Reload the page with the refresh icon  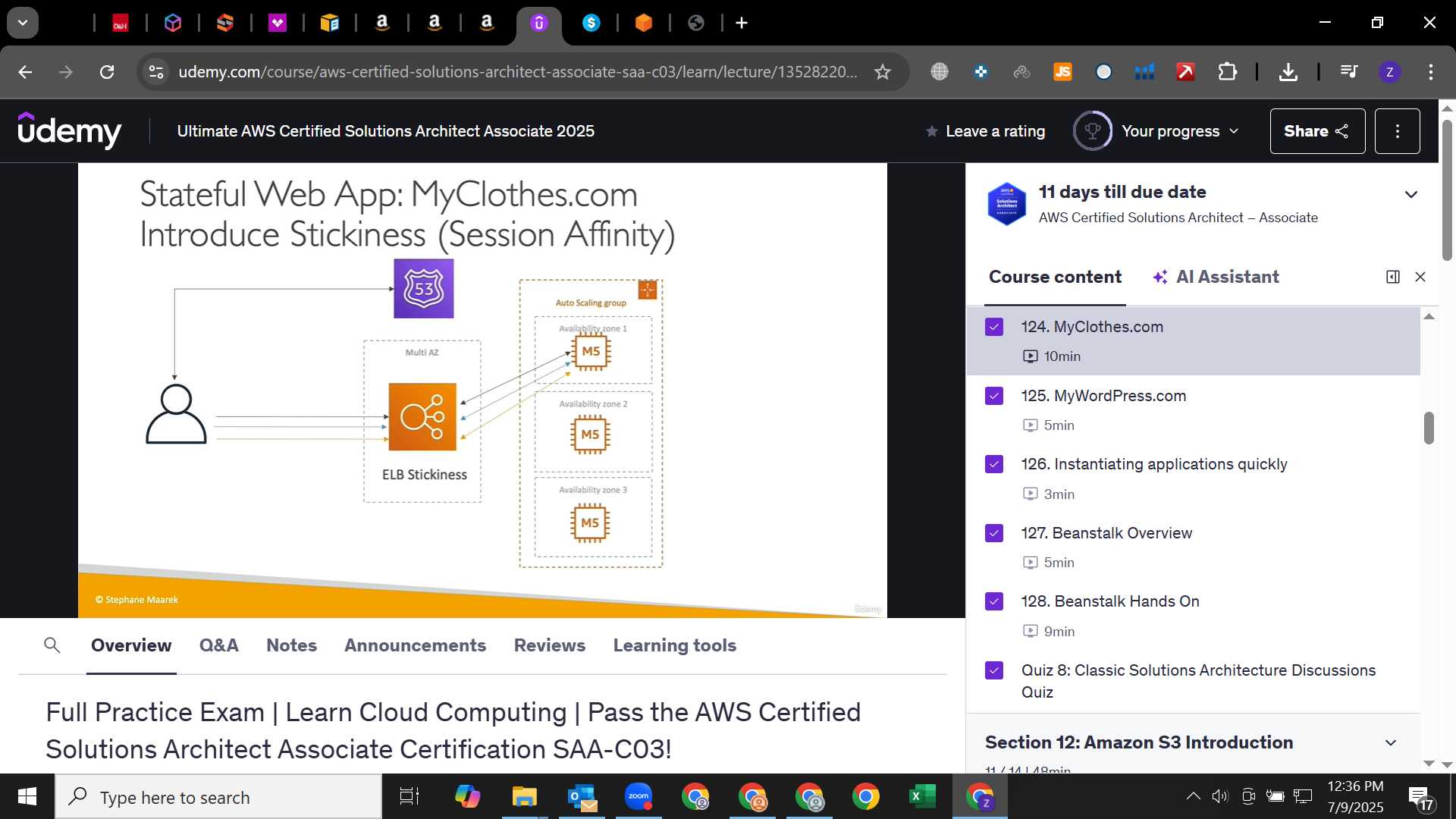tap(107, 72)
